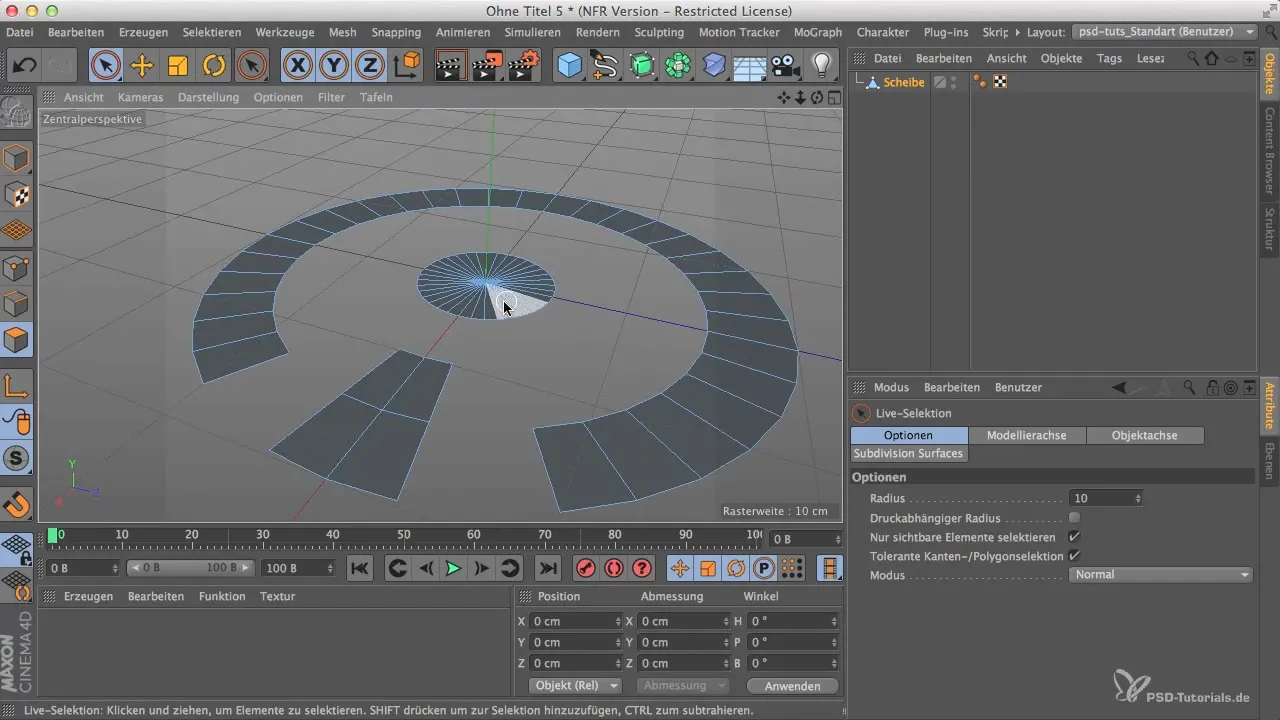Open the Sculpting menu
This screenshot has height=720, width=1280.
click(x=659, y=32)
